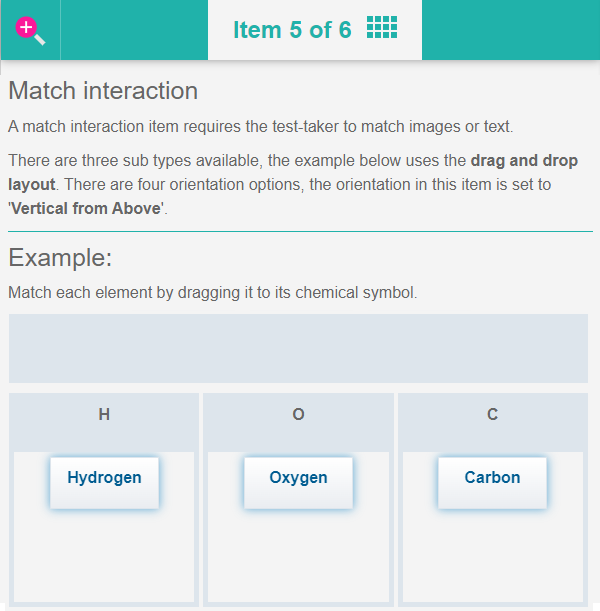Image resolution: width=600 pixels, height=611 pixels.
Task: Click the 'Example:' heading
Action: 60,258
